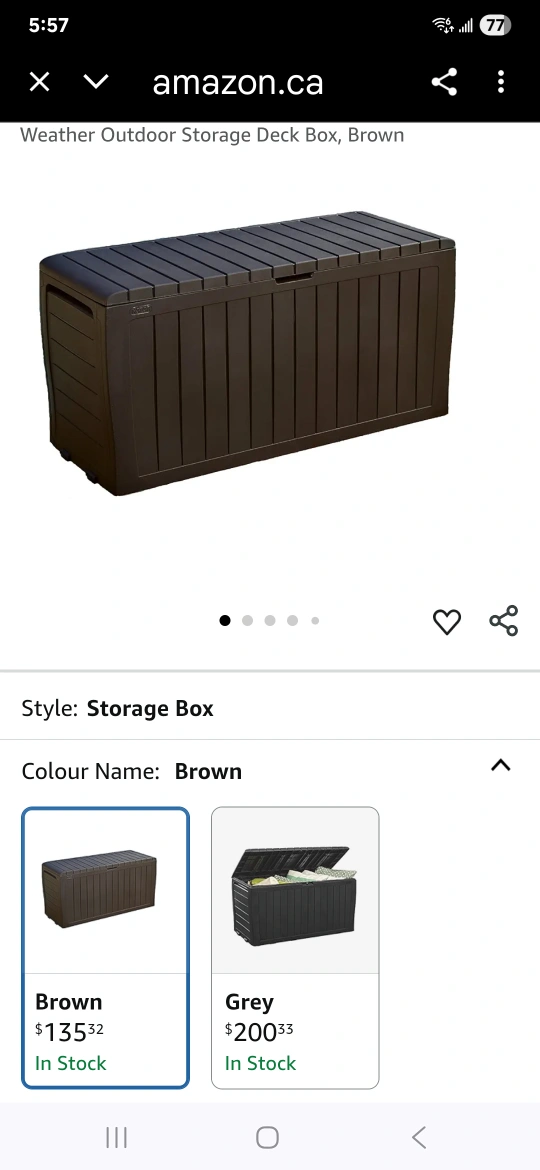The width and height of the screenshot is (540, 1170).
Task: Collapse the Colour Name section
Action: point(500,765)
